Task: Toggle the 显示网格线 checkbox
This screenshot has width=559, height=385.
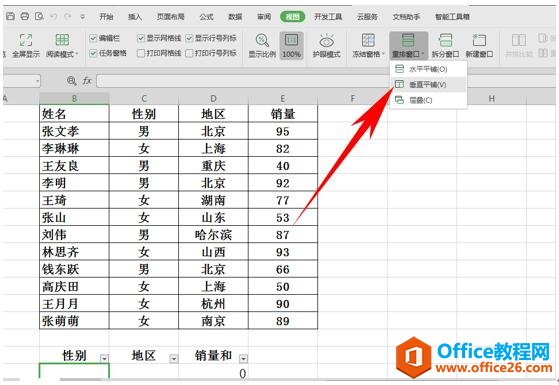Action: tap(141, 38)
